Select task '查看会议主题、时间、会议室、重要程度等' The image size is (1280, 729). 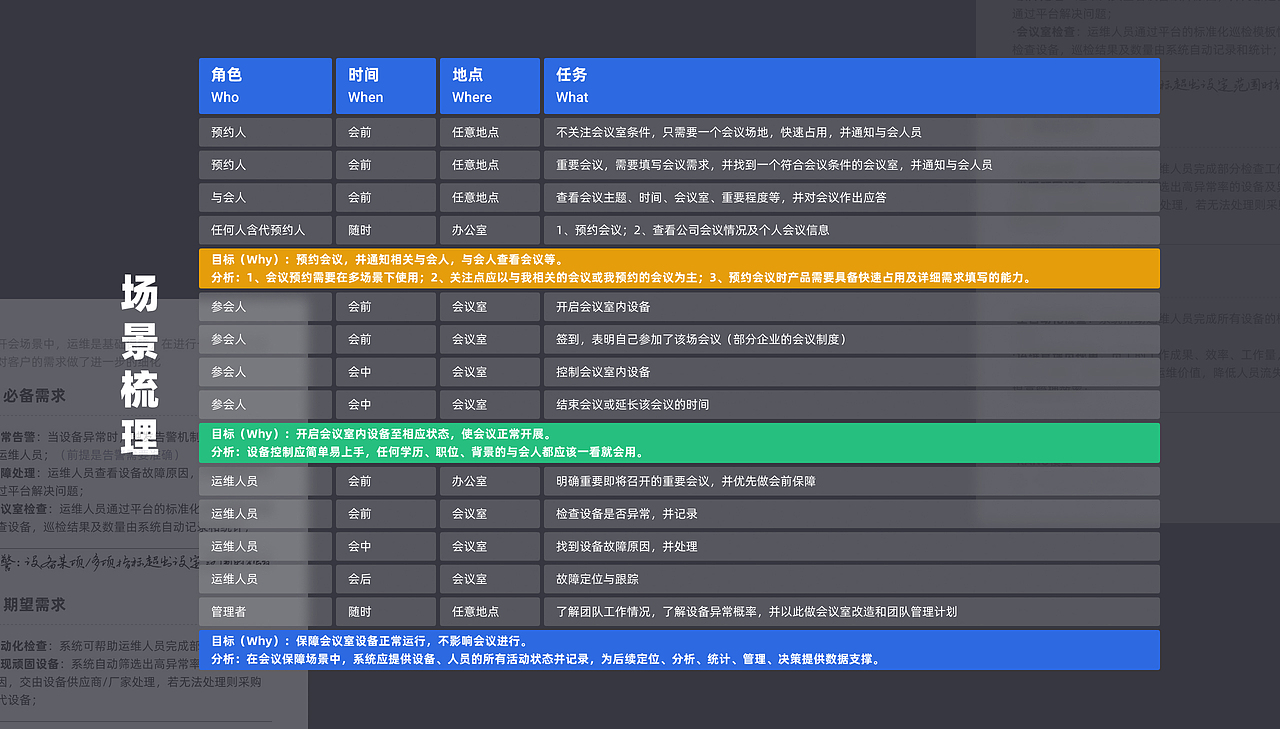pyautogui.click(x=852, y=197)
